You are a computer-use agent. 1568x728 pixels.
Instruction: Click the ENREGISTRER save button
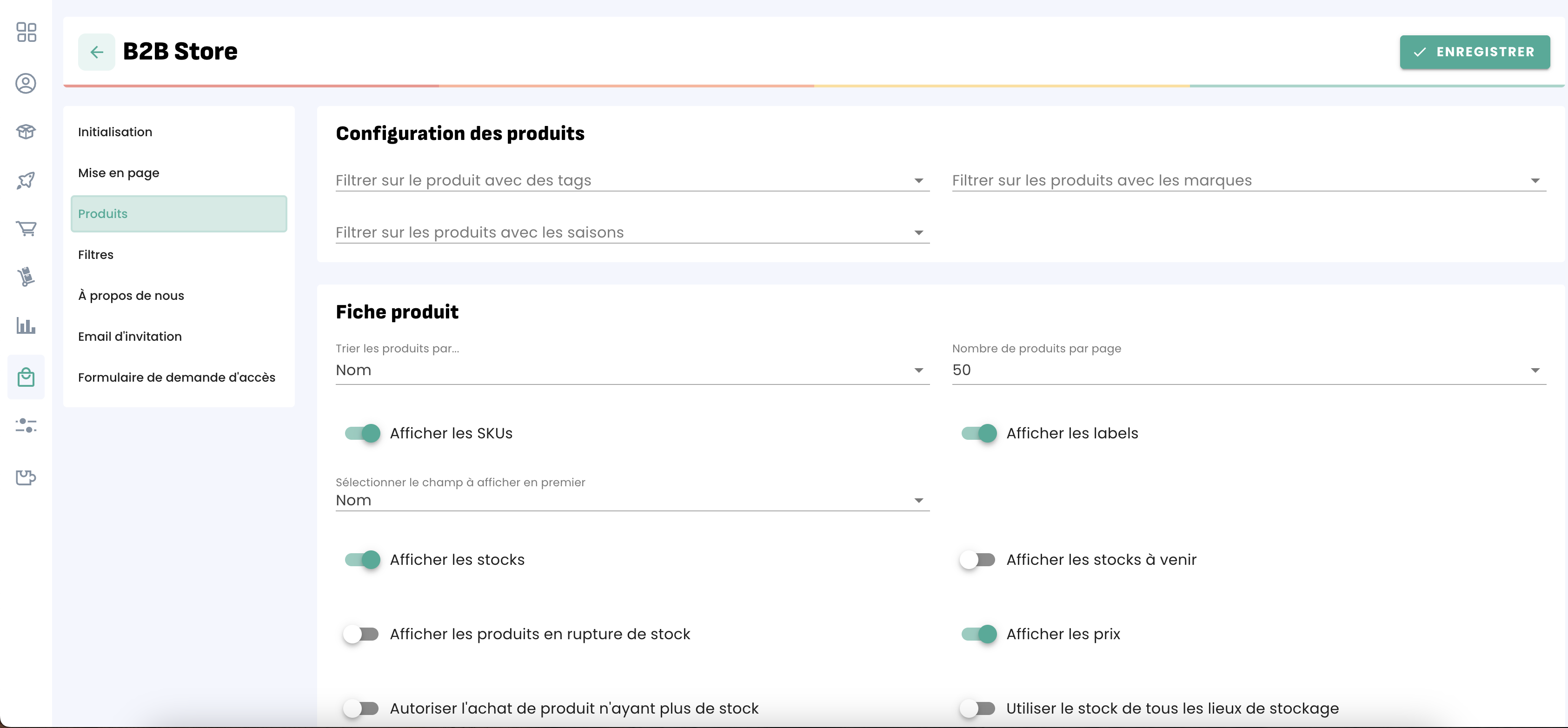tap(1474, 53)
